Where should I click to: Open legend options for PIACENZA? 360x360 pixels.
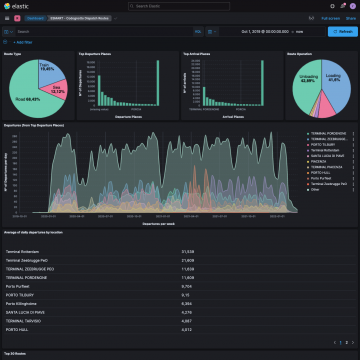(x=353, y=162)
